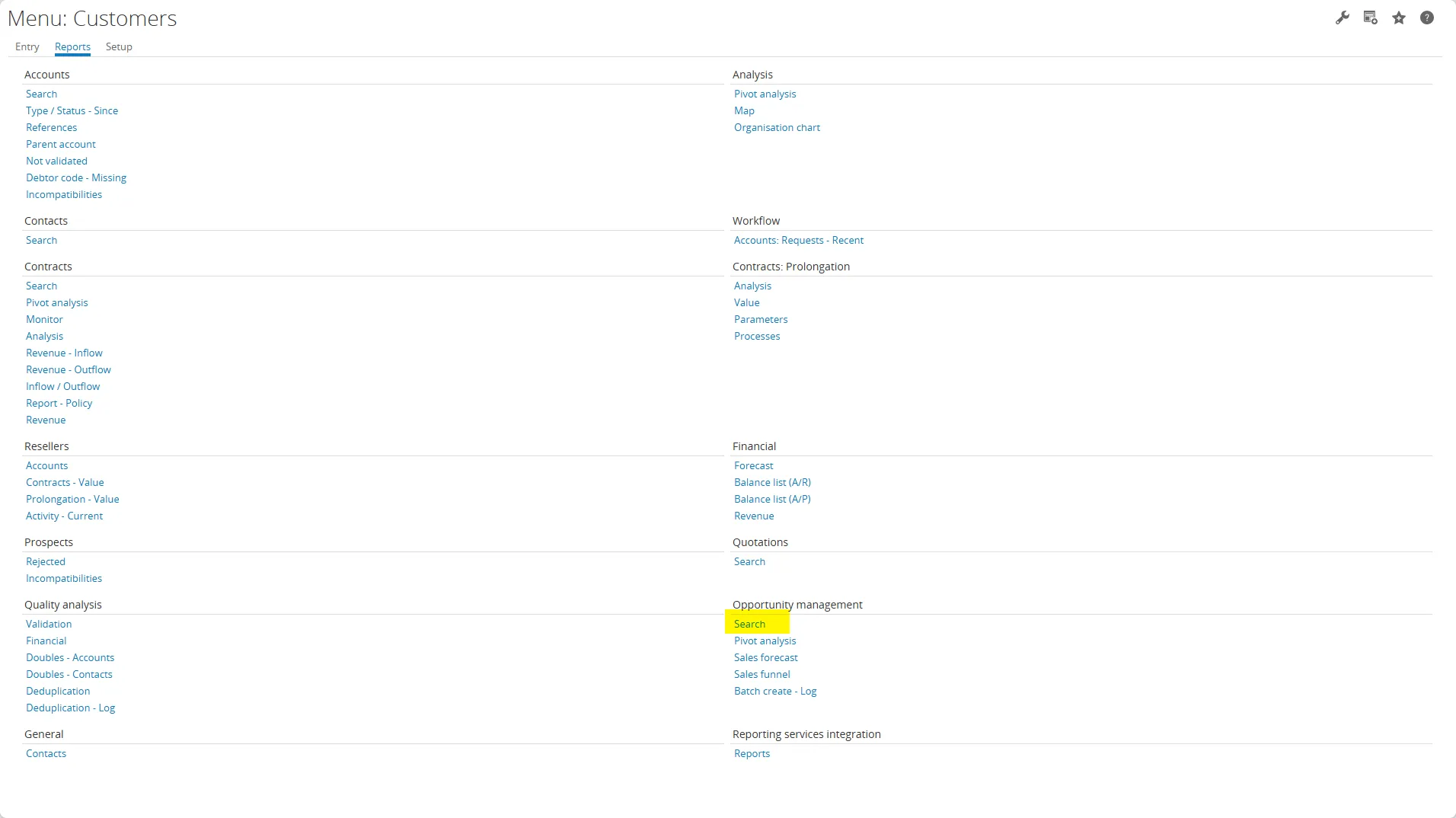Click Deduplication - Log link
Image resolution: width=1456 pixels, height=818 pixels.
(x=70, y=708)
